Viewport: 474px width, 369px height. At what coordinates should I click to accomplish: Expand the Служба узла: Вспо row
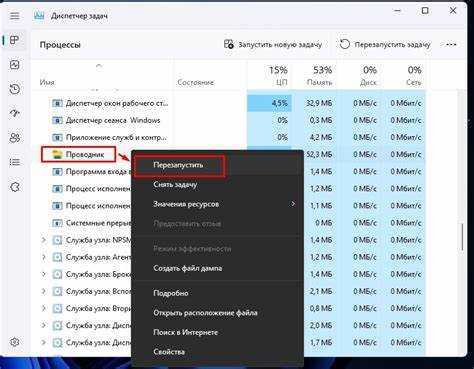click(44, 291)
